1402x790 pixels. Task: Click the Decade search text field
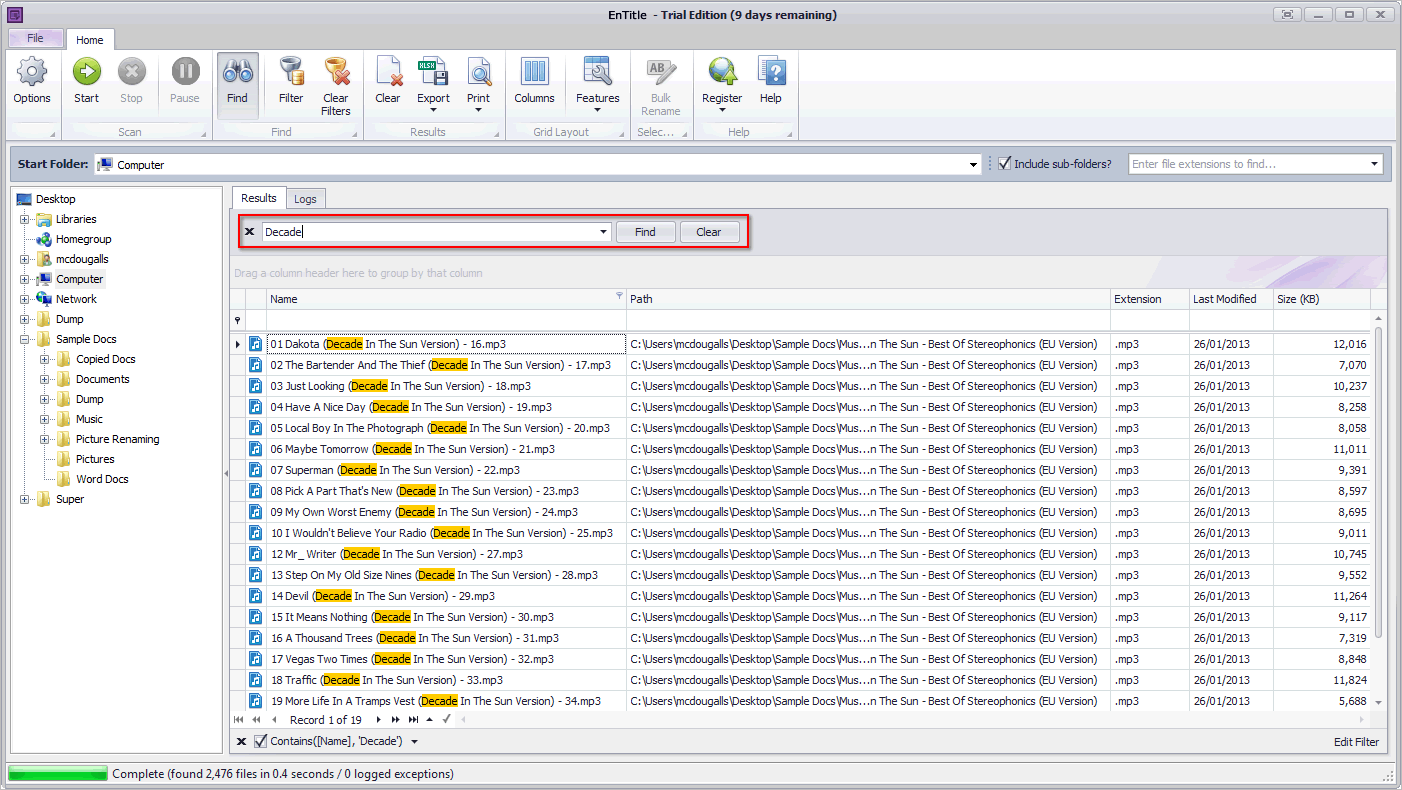click(430, 232)
